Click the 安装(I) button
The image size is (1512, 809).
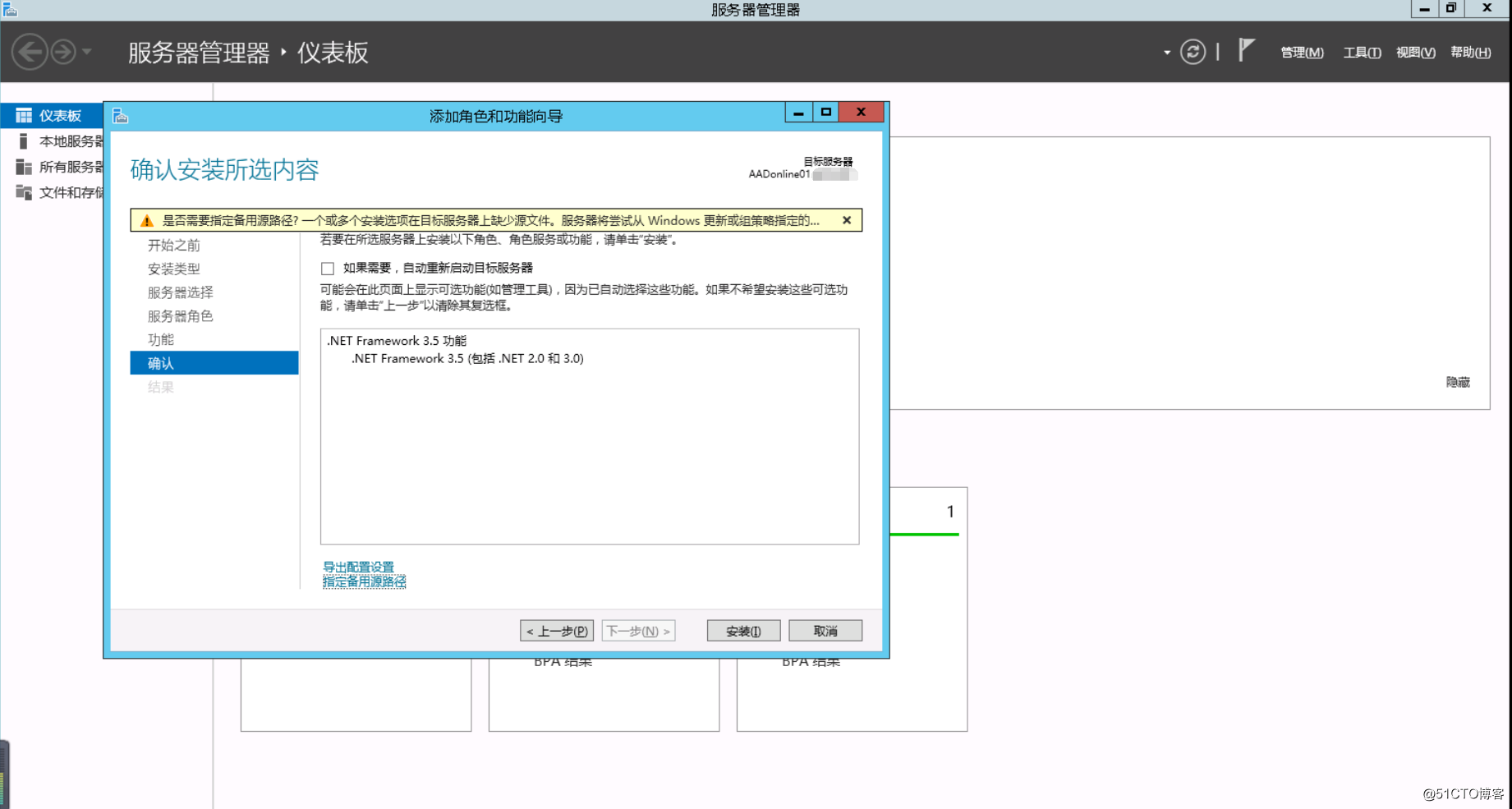pos(743,631)
